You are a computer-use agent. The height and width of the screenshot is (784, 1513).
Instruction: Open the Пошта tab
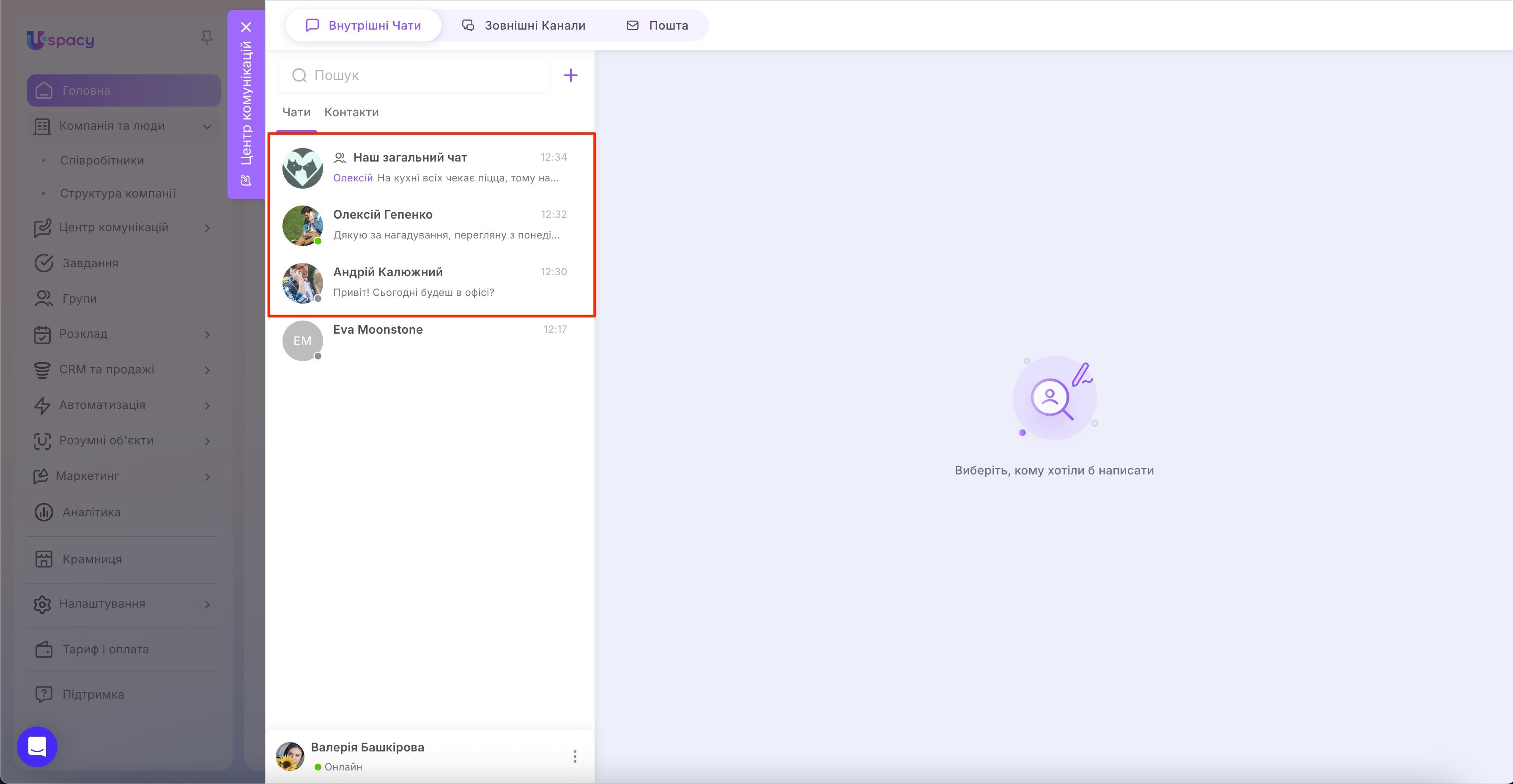657,25
